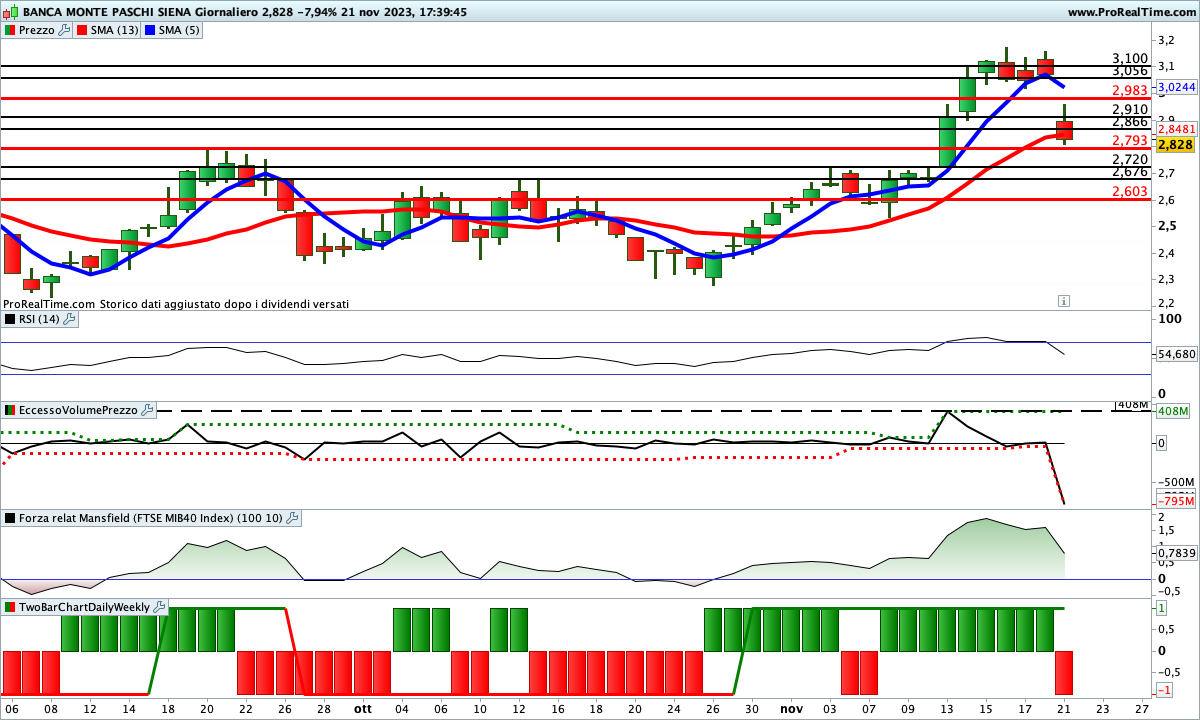Select the EccessoVolumePrezzo indicator label

(78, 410)
